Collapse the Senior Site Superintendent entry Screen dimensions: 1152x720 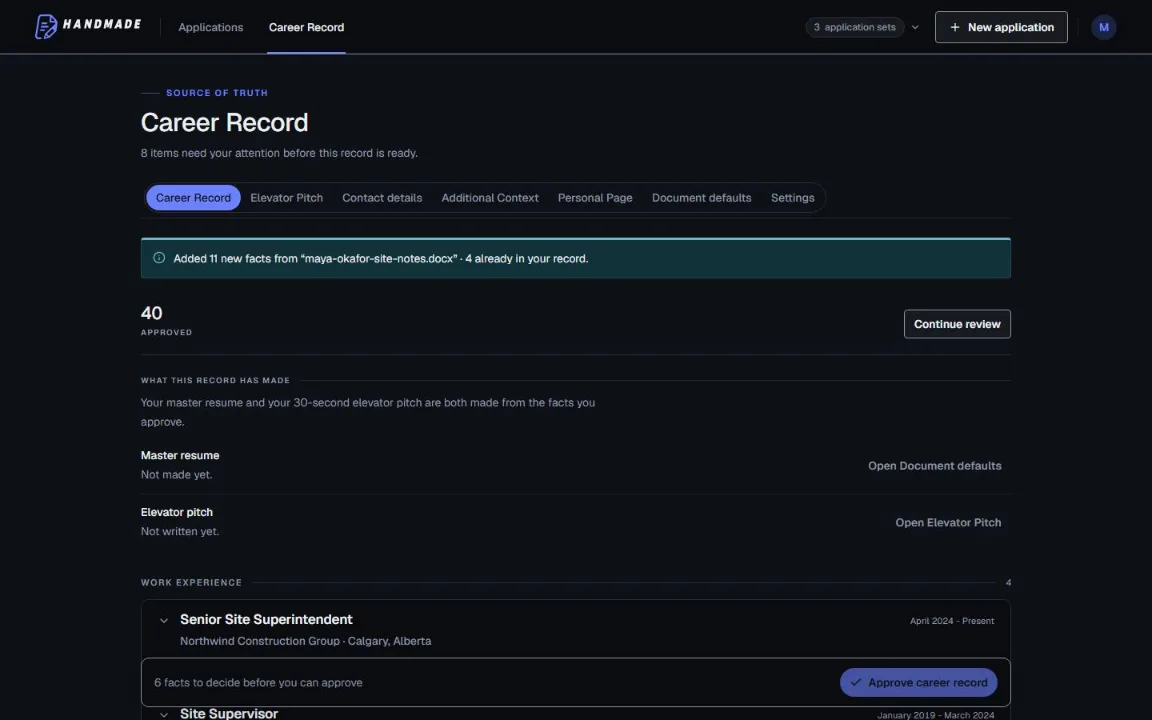click(x=164, y=620)
